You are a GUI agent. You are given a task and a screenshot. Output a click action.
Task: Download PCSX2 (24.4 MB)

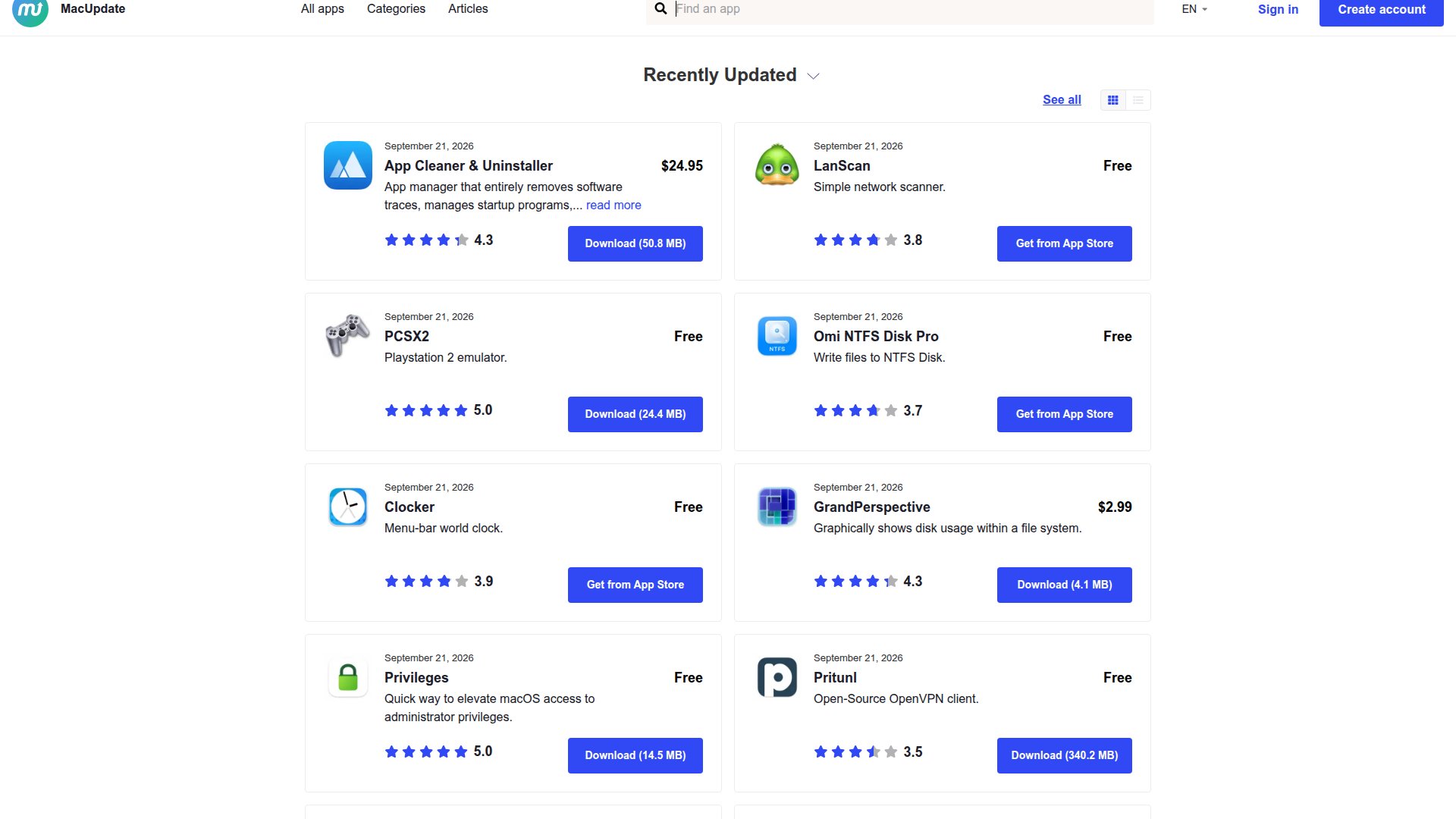(635, 414)
